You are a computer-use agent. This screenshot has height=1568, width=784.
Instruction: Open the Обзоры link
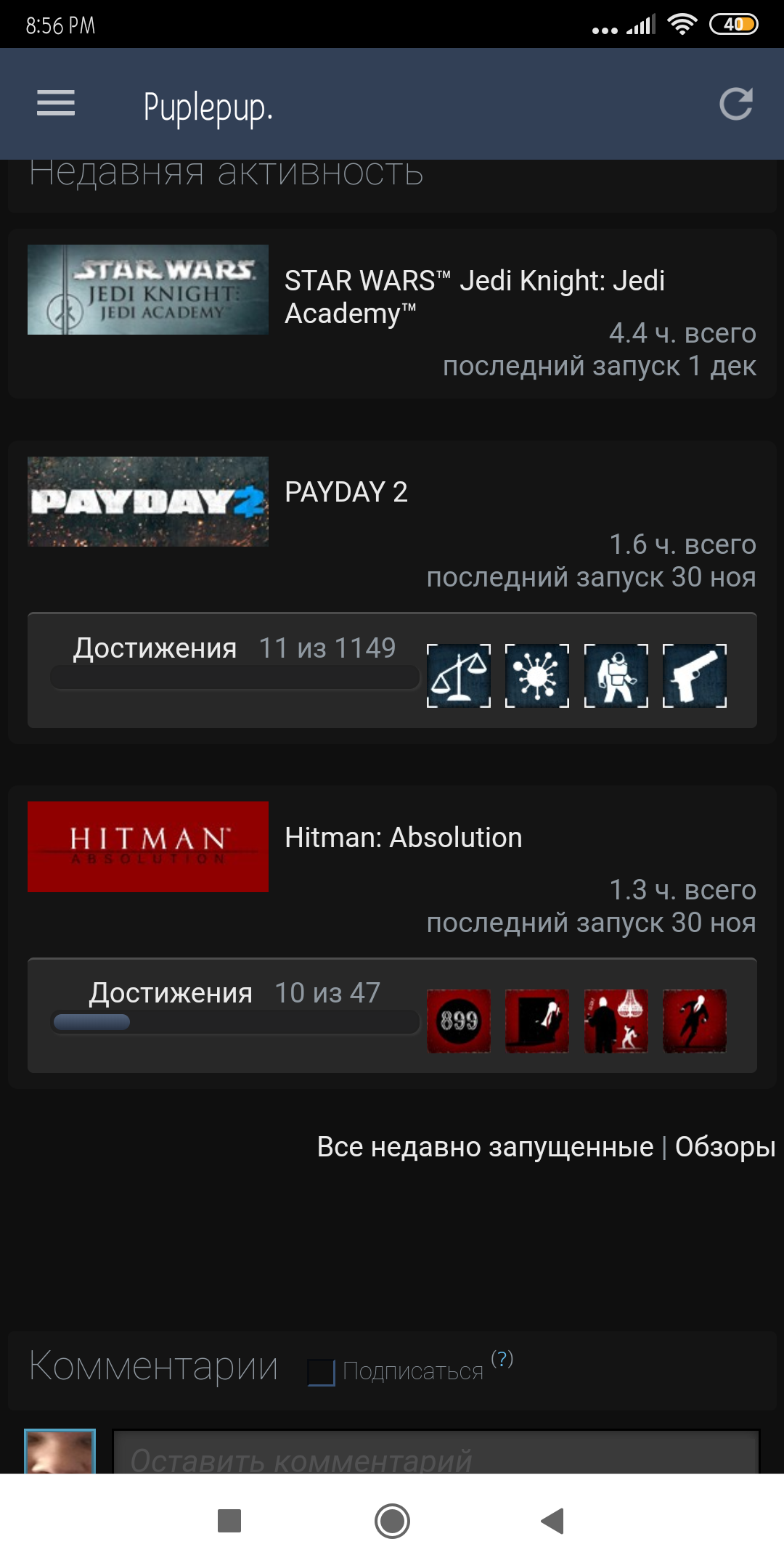pos(725,1147)
